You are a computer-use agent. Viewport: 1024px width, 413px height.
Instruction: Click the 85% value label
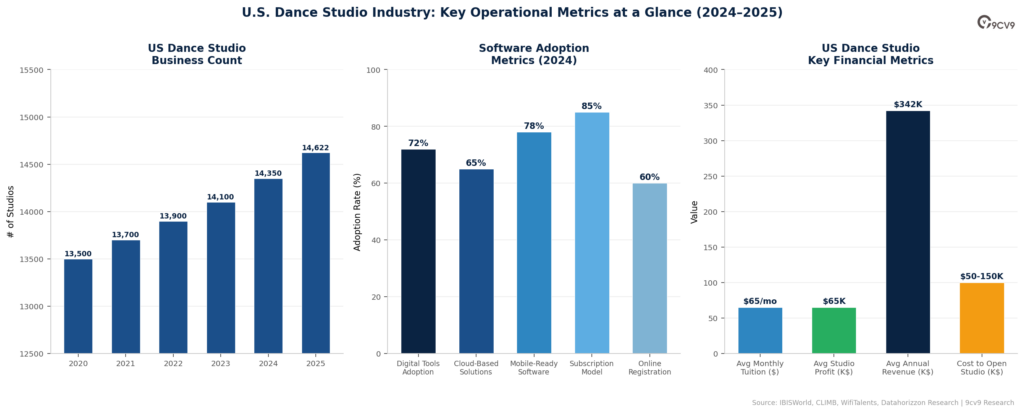tap(592, 107)
